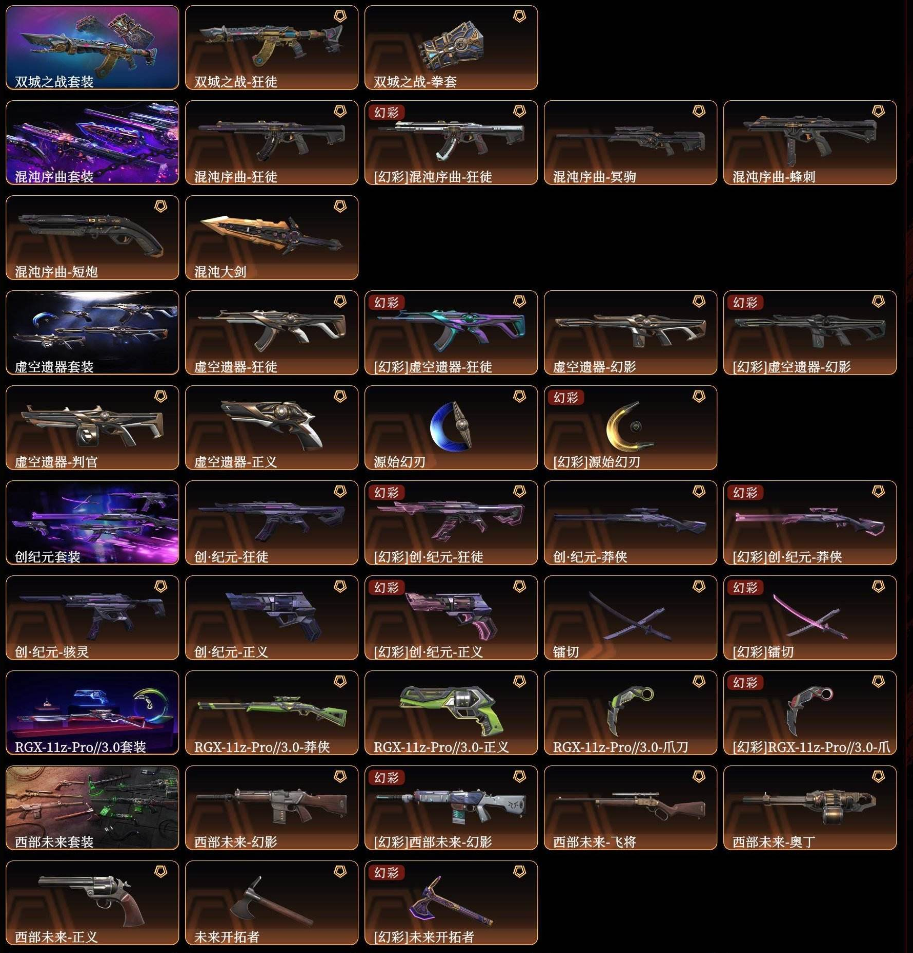913x953 pixels.
Task: Select the 西部未来-正义 revolver skin
Action: 92,903
